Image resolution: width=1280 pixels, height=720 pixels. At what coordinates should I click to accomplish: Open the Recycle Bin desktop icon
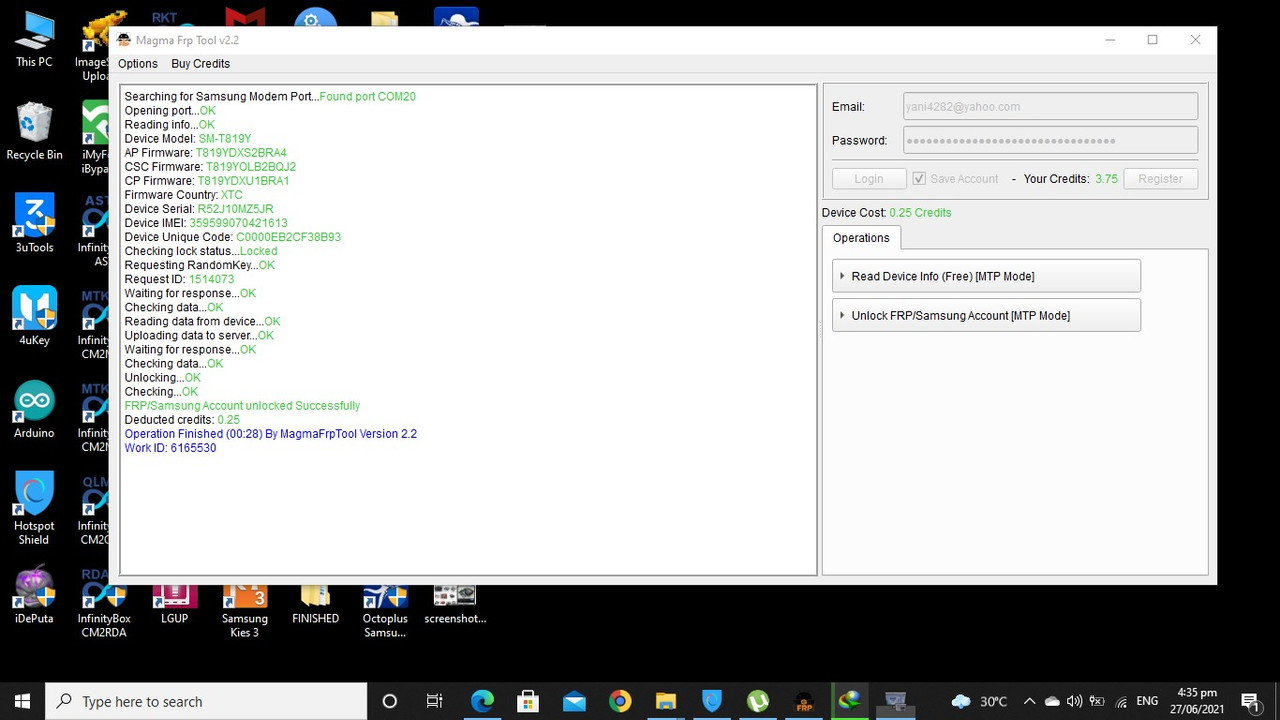pos(34,131)
